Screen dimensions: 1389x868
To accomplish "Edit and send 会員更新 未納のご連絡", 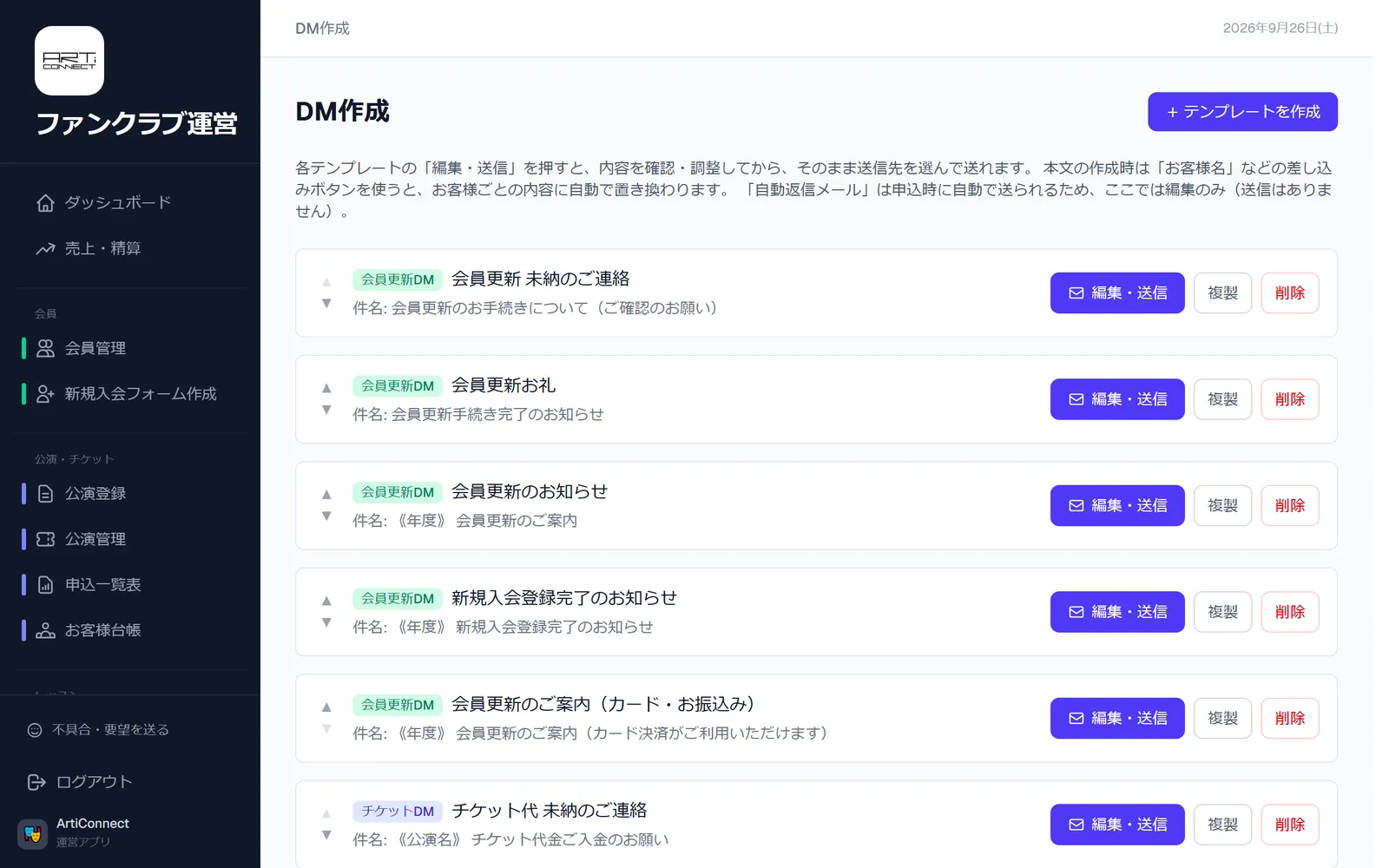I will [1117, 293].
